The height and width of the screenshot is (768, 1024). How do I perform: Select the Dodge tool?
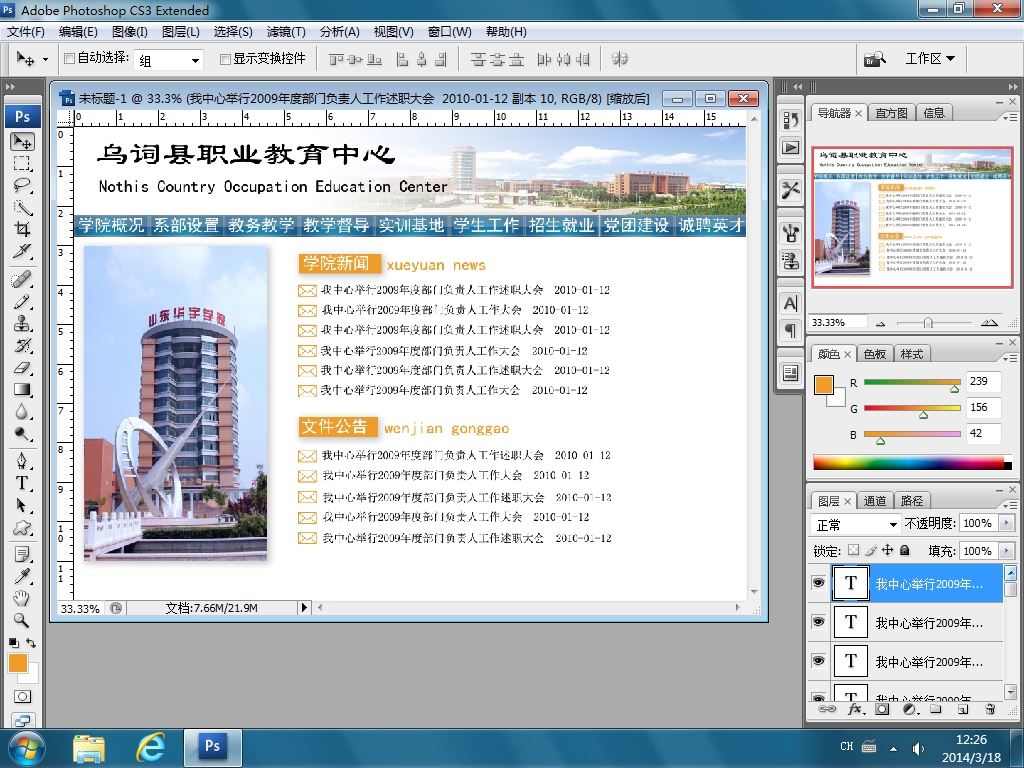point(22,434)
